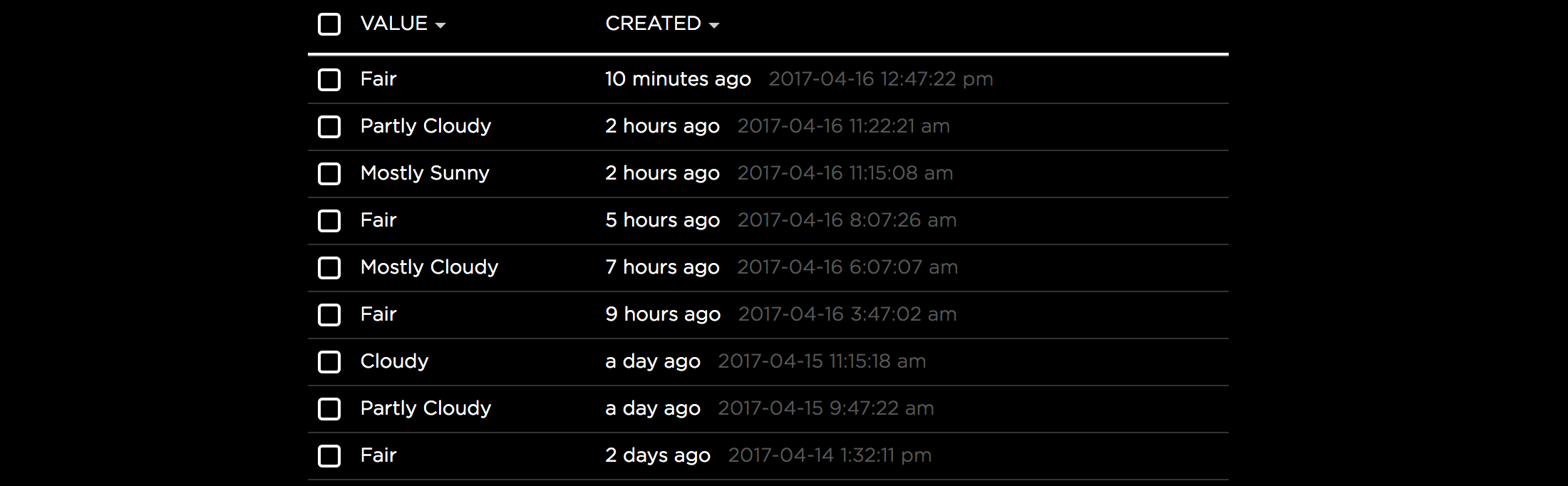Sort by the CREATED column arrow

pos(714,26)
